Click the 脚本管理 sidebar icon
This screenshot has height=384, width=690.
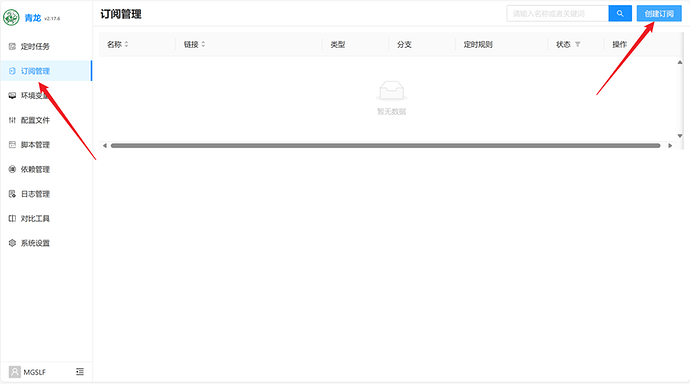tap(12, 145)
